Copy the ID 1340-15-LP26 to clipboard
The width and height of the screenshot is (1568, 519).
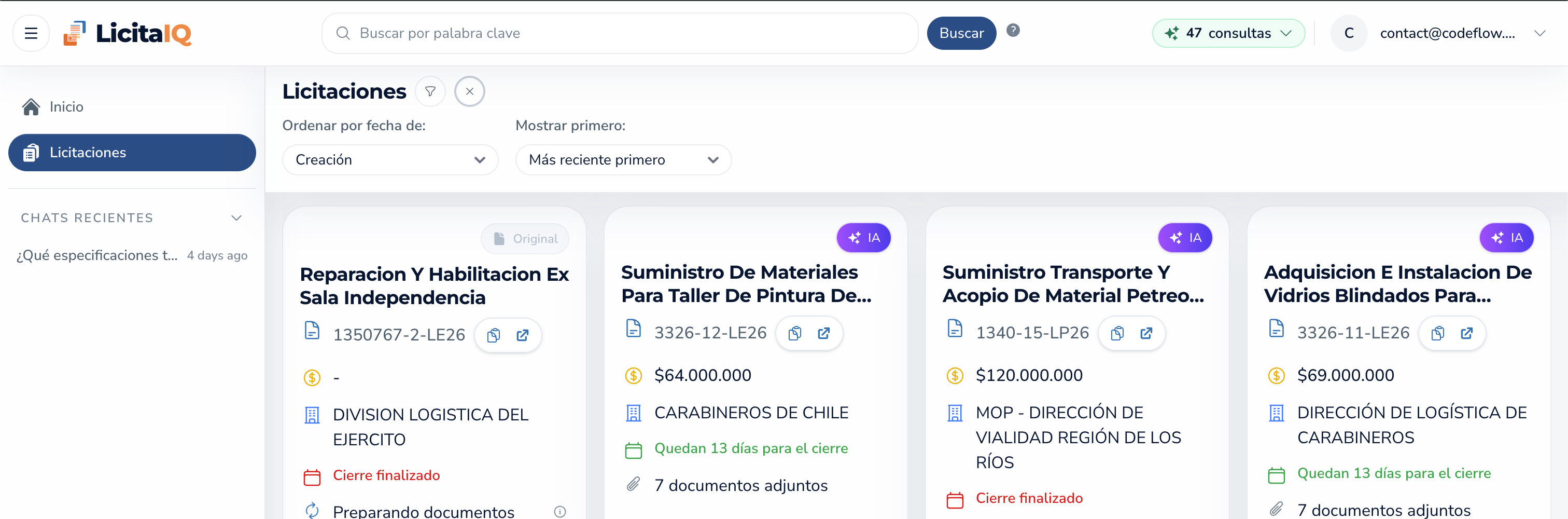(1117, 333)
